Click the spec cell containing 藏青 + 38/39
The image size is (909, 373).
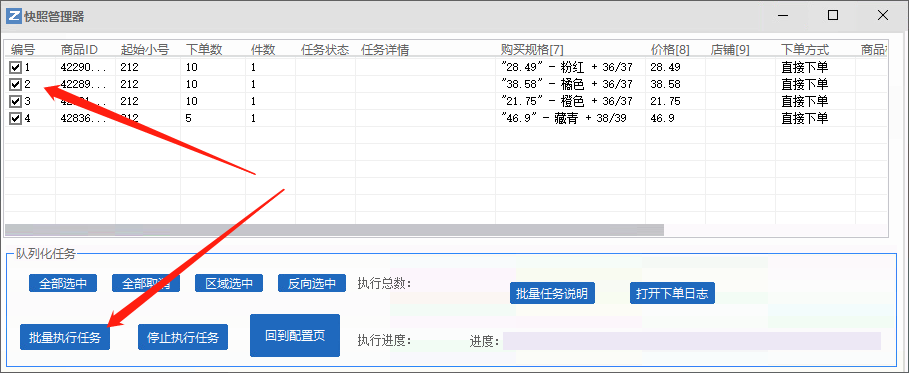(x=565, y=118)
